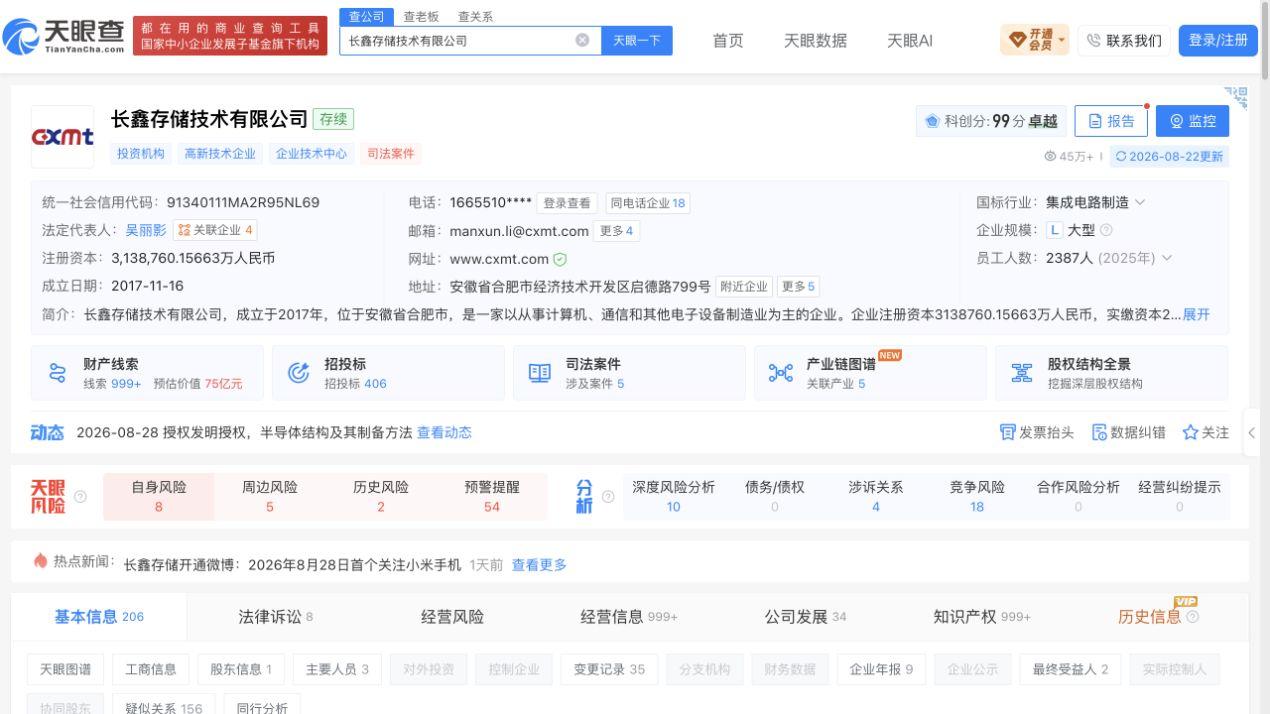Click the 高新技术企业 tag
The height and width of the screenshot is (714, 1270).
[220, 153]
